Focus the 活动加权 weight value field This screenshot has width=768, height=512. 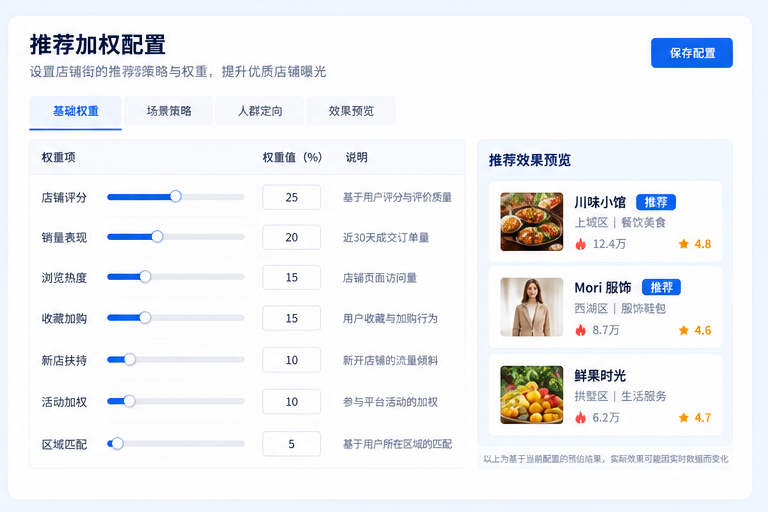point(291,402)
